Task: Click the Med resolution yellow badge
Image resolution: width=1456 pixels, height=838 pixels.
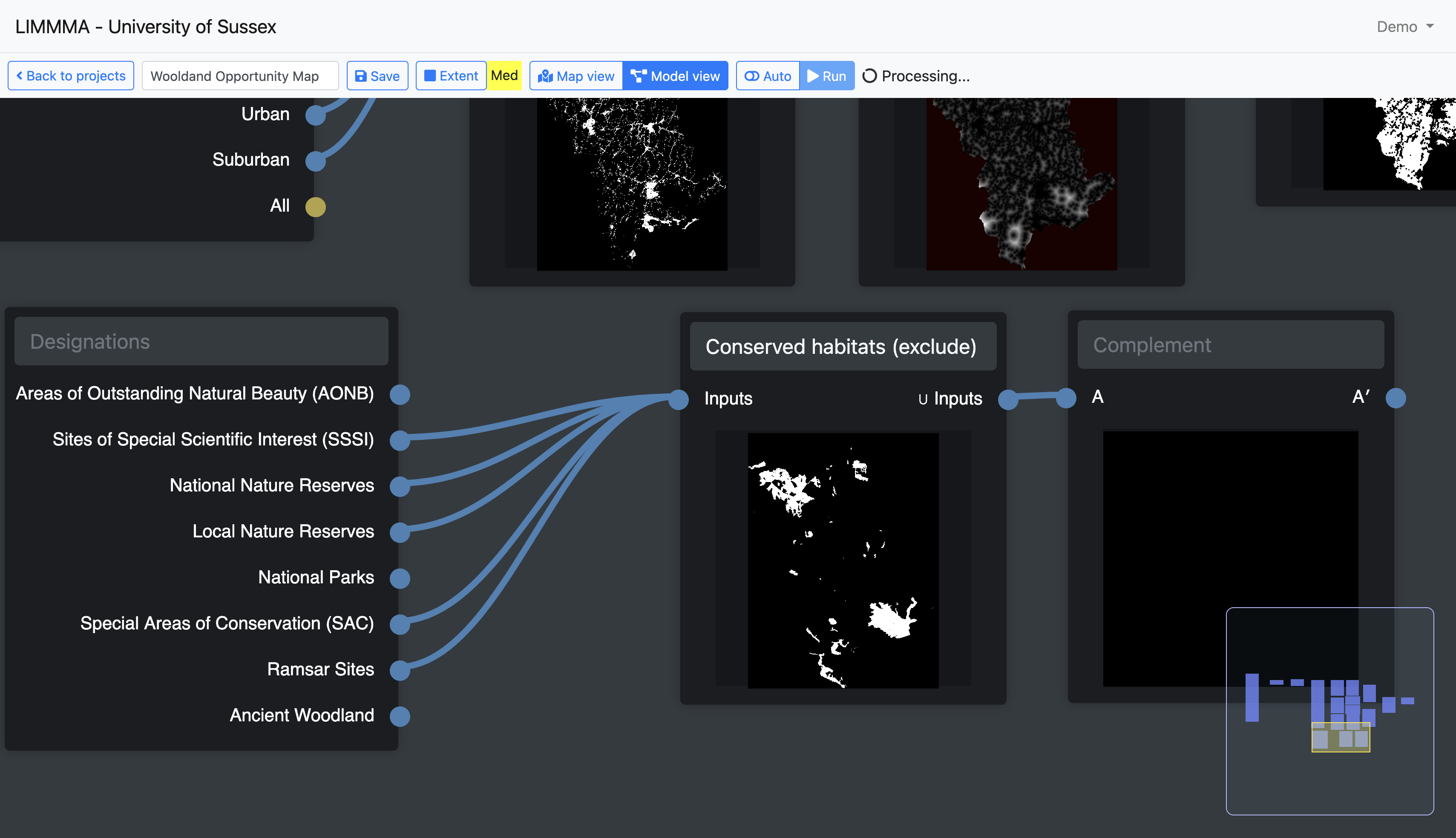Action: 504,76
